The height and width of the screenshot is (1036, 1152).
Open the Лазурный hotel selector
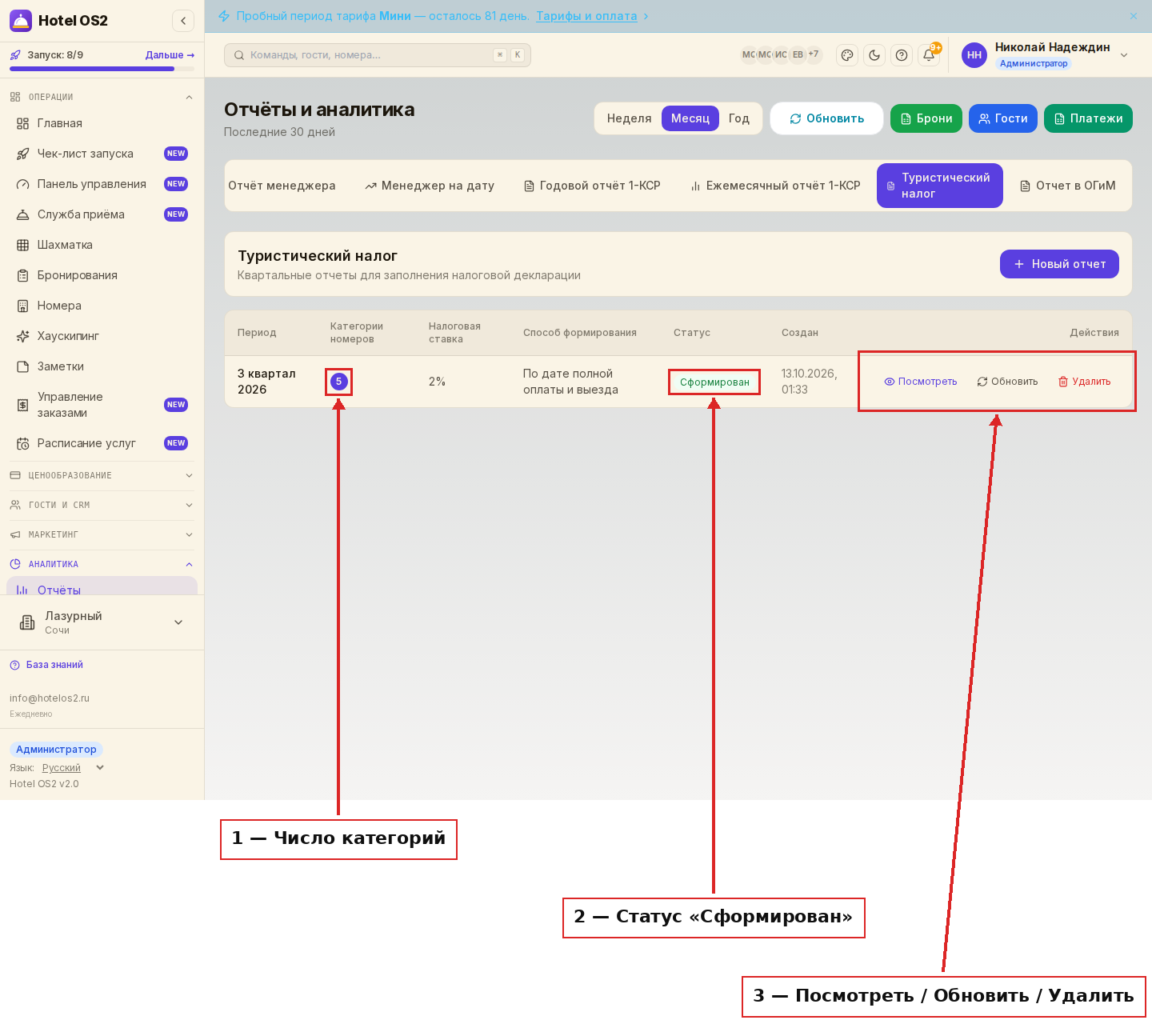102,622
